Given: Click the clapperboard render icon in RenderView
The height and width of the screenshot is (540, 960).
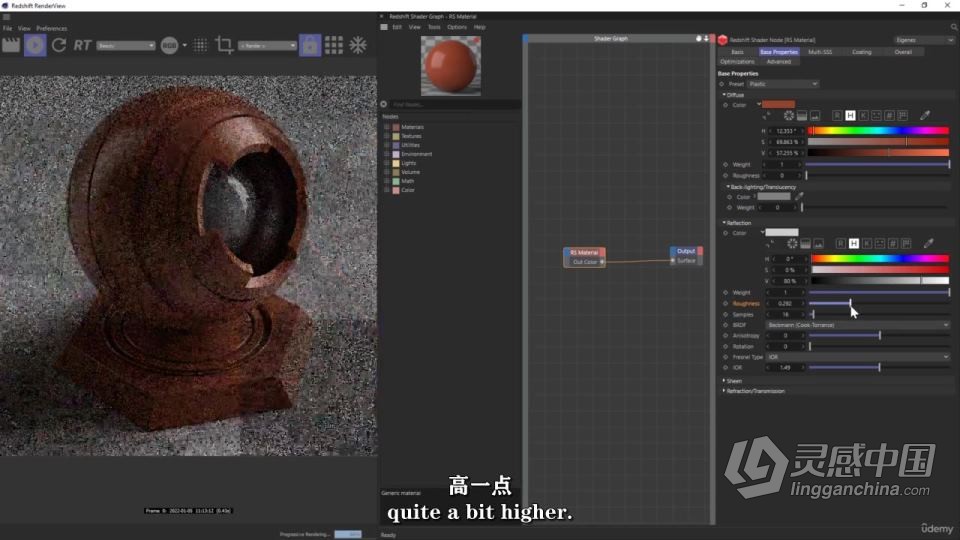Looking at the screenshot, I should [x=11, y=45].
